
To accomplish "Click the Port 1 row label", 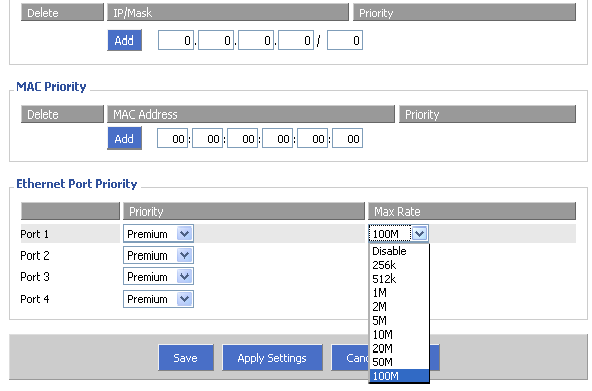I will [34, 234].
